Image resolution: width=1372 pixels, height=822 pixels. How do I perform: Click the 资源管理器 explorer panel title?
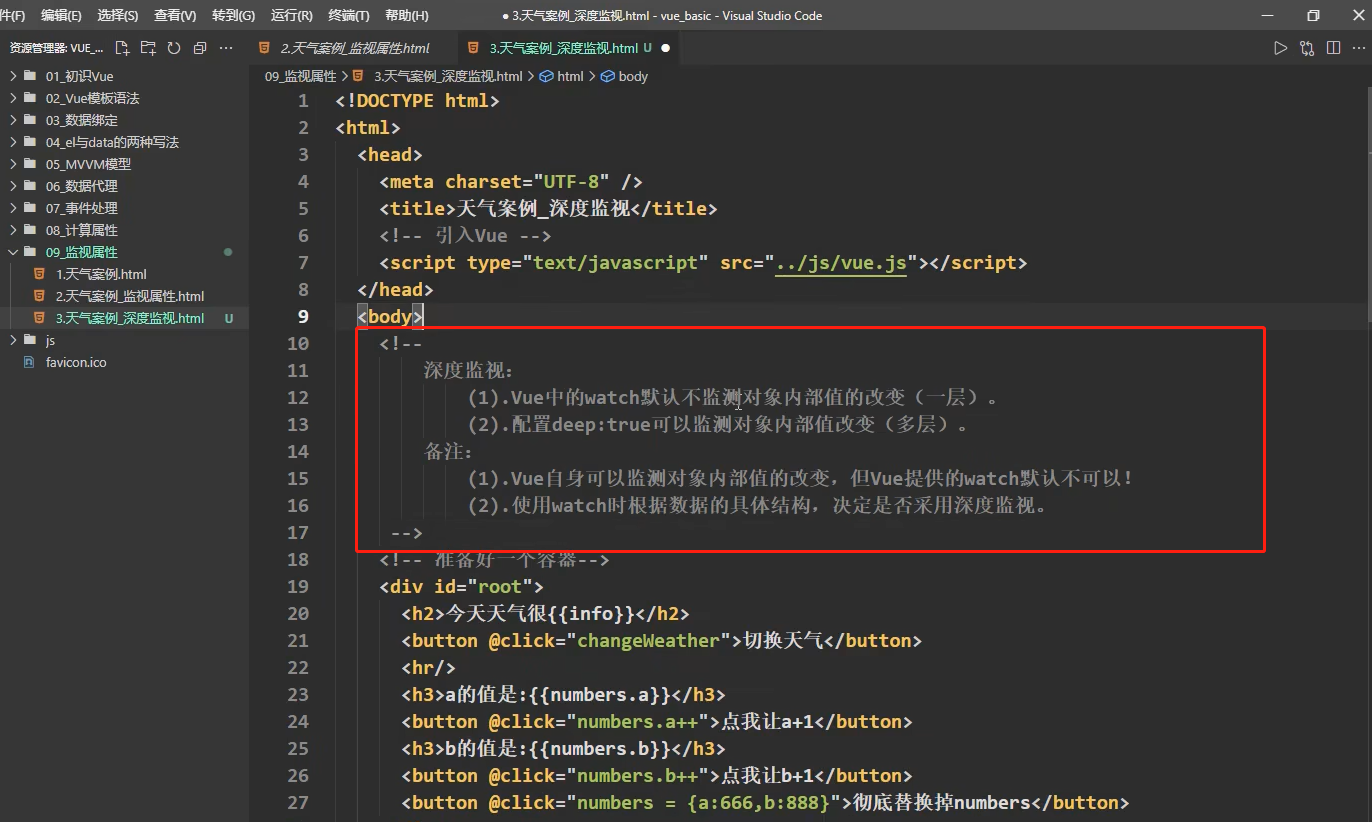(x=56, y=48)
